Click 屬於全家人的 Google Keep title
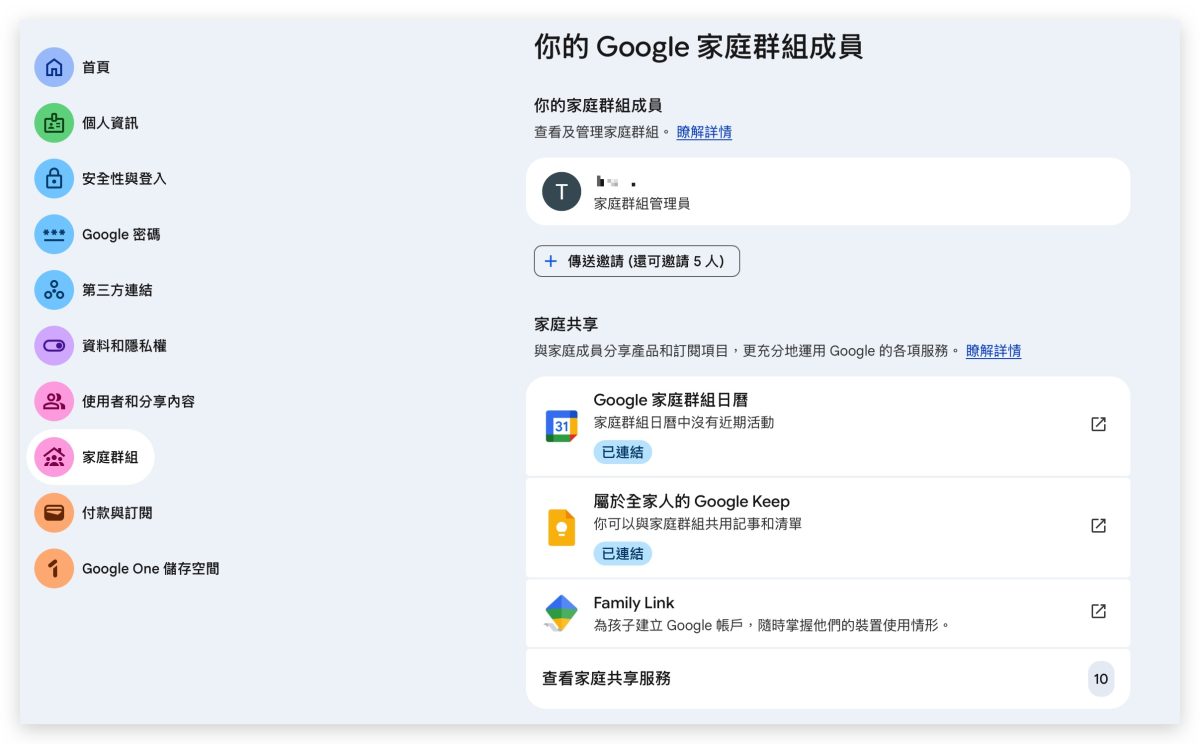The width and height of the screenshot is (1200, 744). (692, 501)
